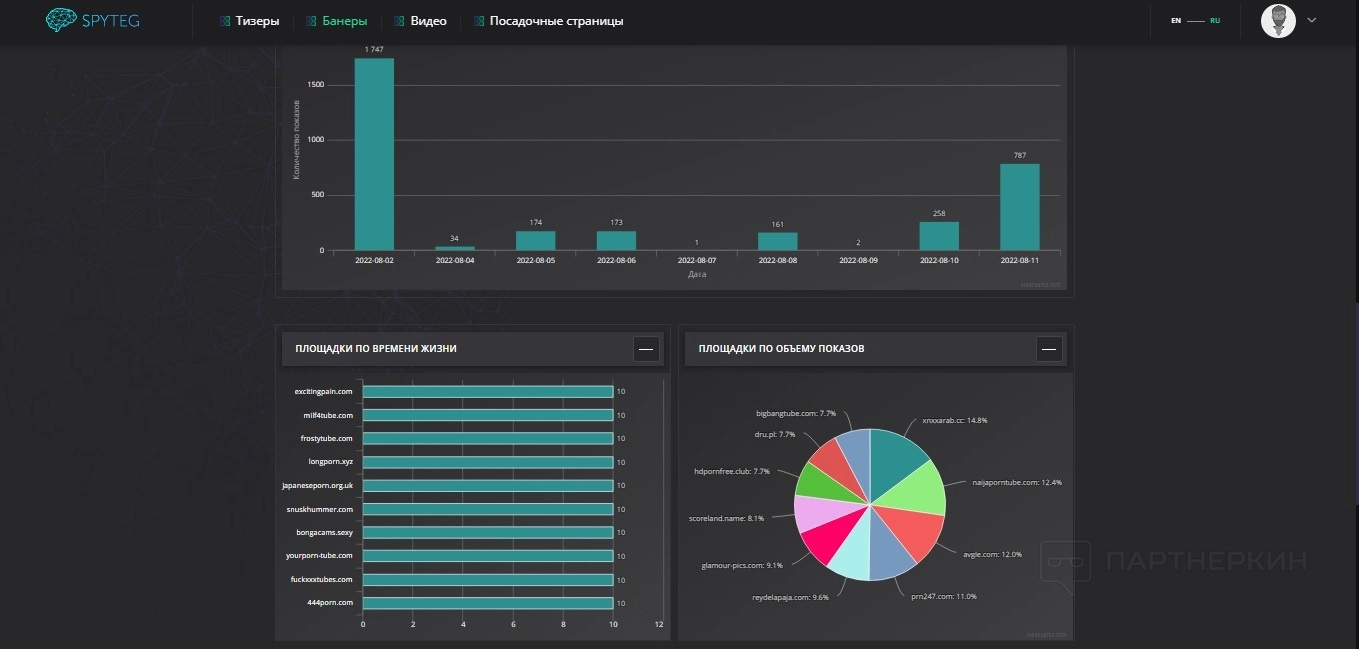The width and height of the screenshot is (1359, 649).
Task: Click the icon beside Видео
Action: coord(400,21)
